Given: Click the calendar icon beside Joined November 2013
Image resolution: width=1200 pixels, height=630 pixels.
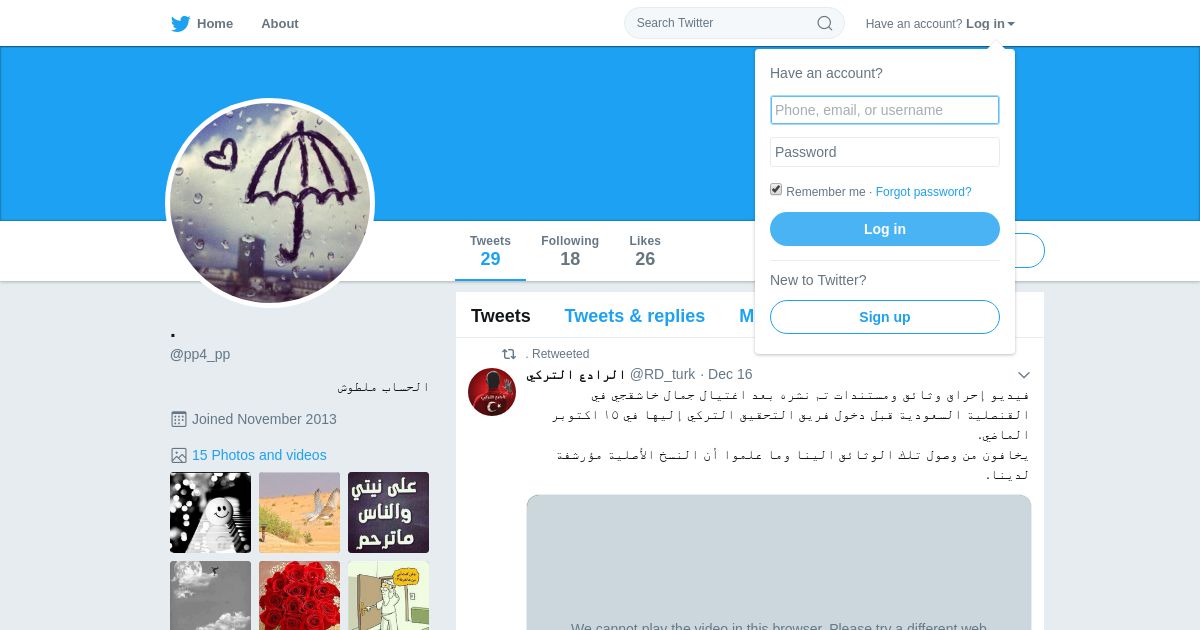Looking at the screenshot, I should [179, 419].
